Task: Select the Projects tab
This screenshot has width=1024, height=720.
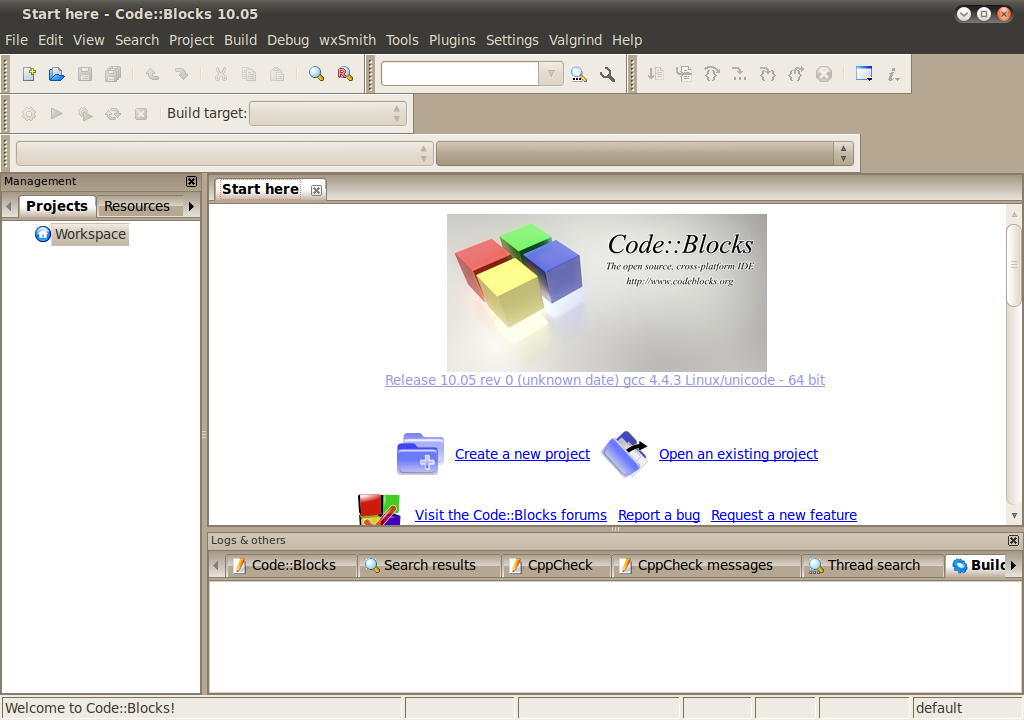Action: [x=57, y=206]
